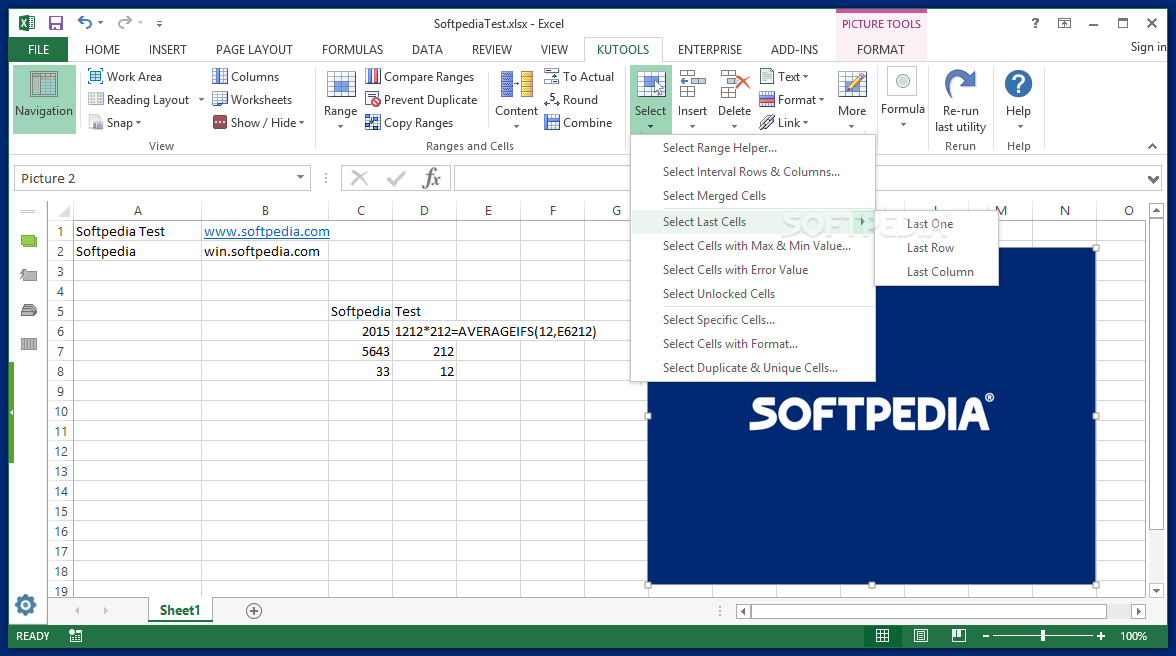Open the Link tools dropdown
Image resolution: width=1176 pixels, height=656 pixels.
[784, 123]
